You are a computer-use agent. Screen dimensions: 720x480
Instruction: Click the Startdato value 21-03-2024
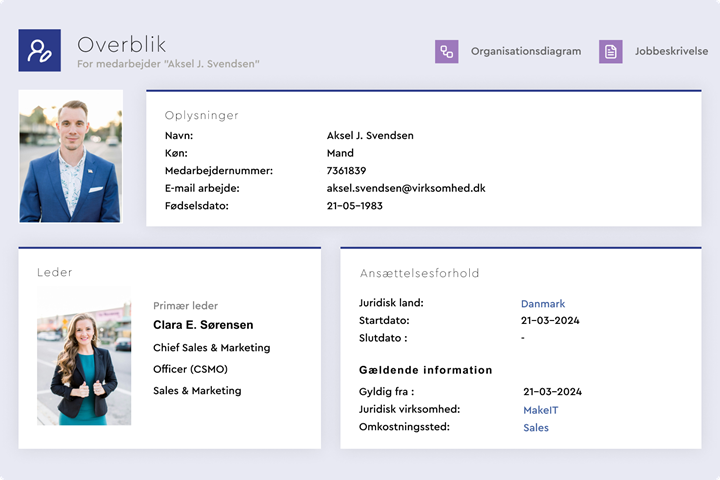click(x=550, y=321)
